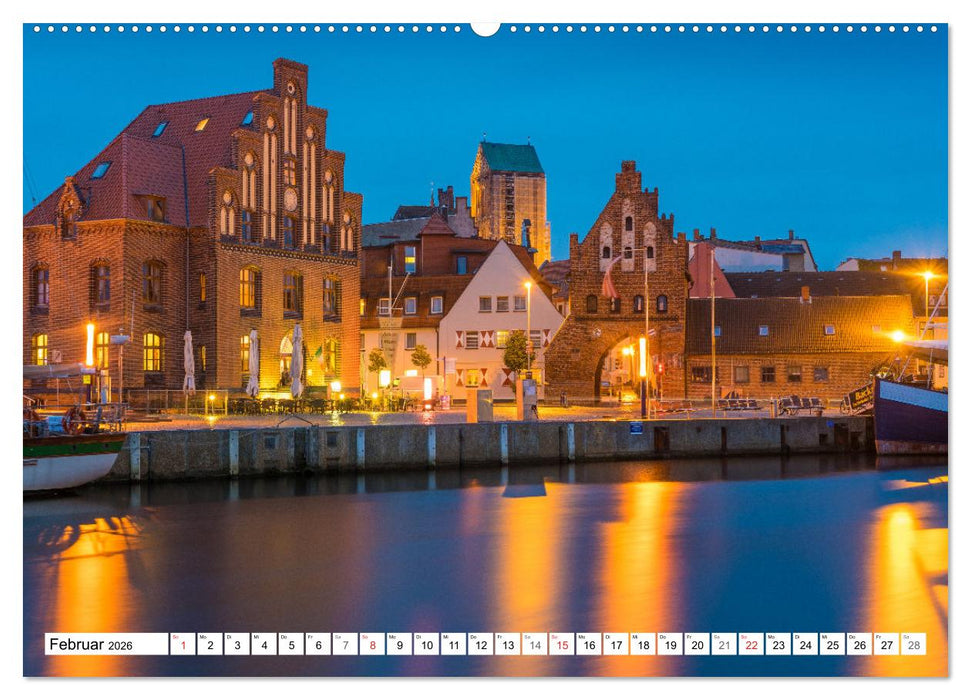Click date 3 labeled Di
971x700 pixels.
pos(237,648)
